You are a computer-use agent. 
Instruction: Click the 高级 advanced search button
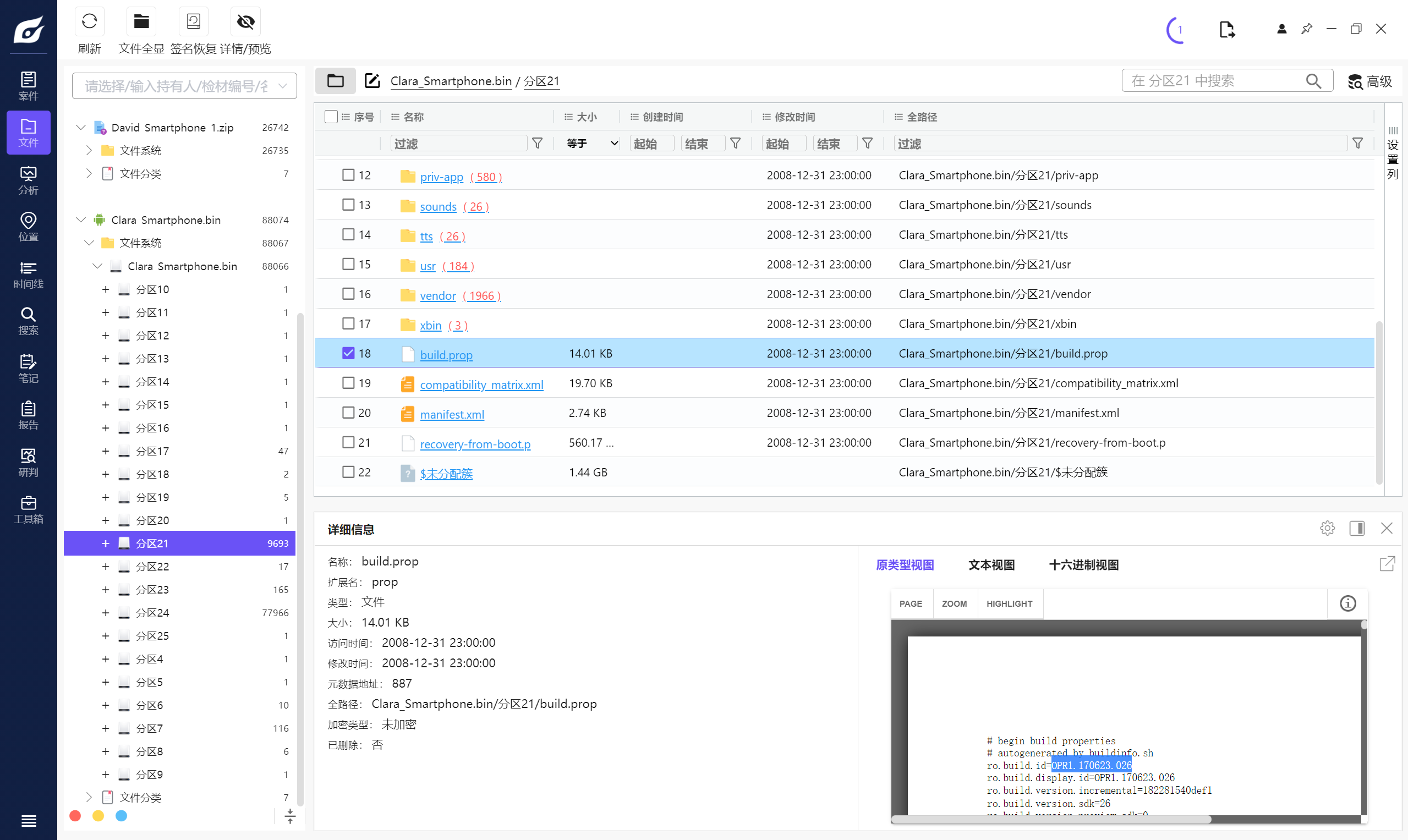pyautogui.click(x=1369, y=81)
